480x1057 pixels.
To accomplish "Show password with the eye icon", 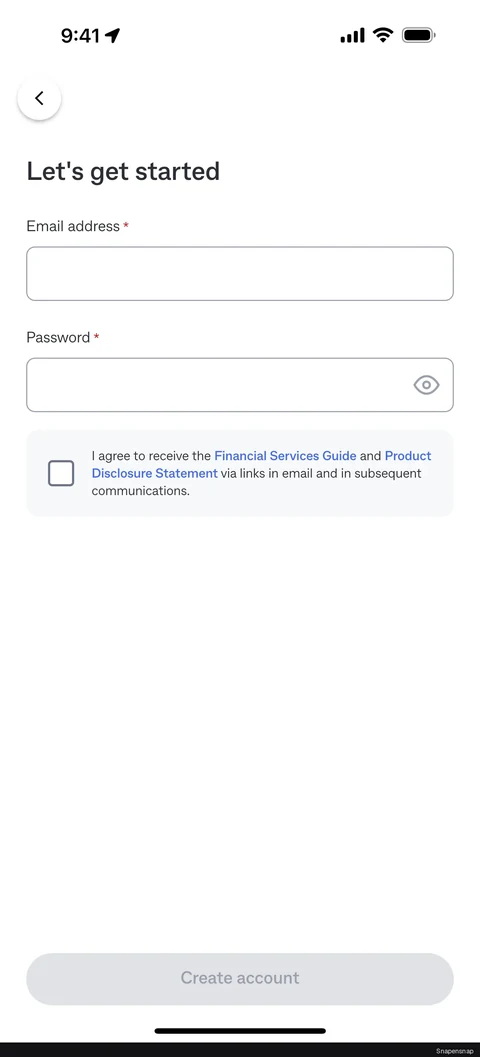I will (x=426, y=385).
